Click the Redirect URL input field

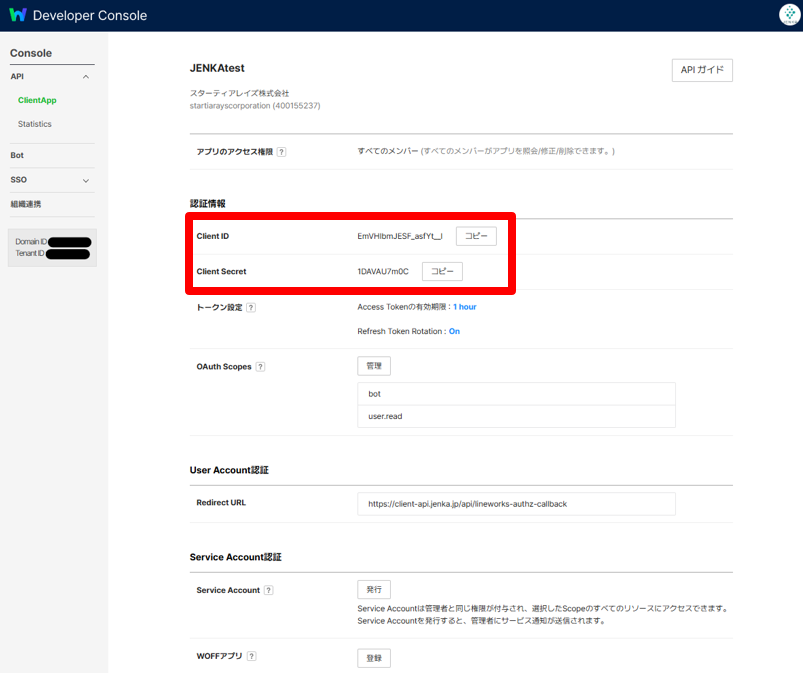coord(516,504)
